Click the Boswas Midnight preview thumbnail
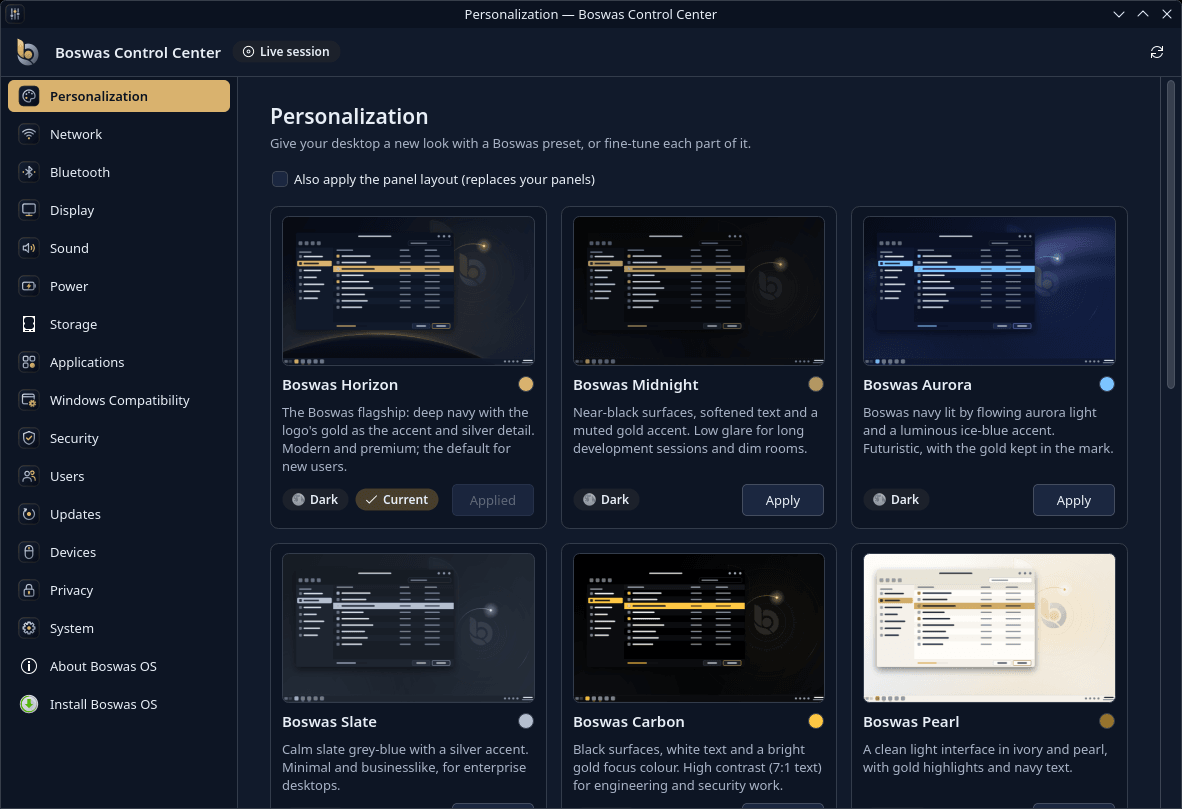 click(x=699, y=290)
